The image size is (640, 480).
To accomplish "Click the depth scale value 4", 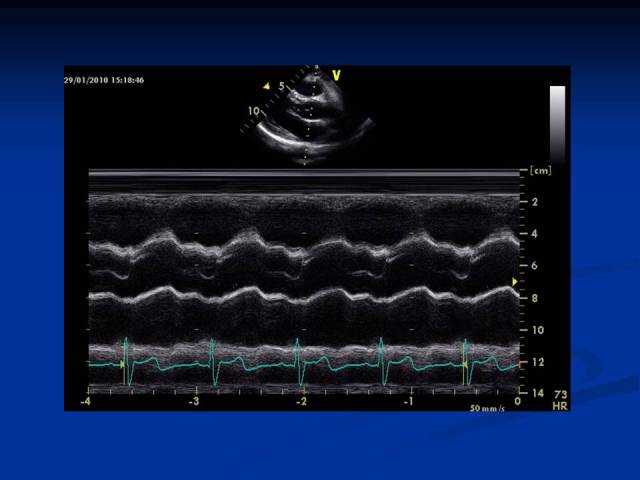I will click(x=535, y=234).
